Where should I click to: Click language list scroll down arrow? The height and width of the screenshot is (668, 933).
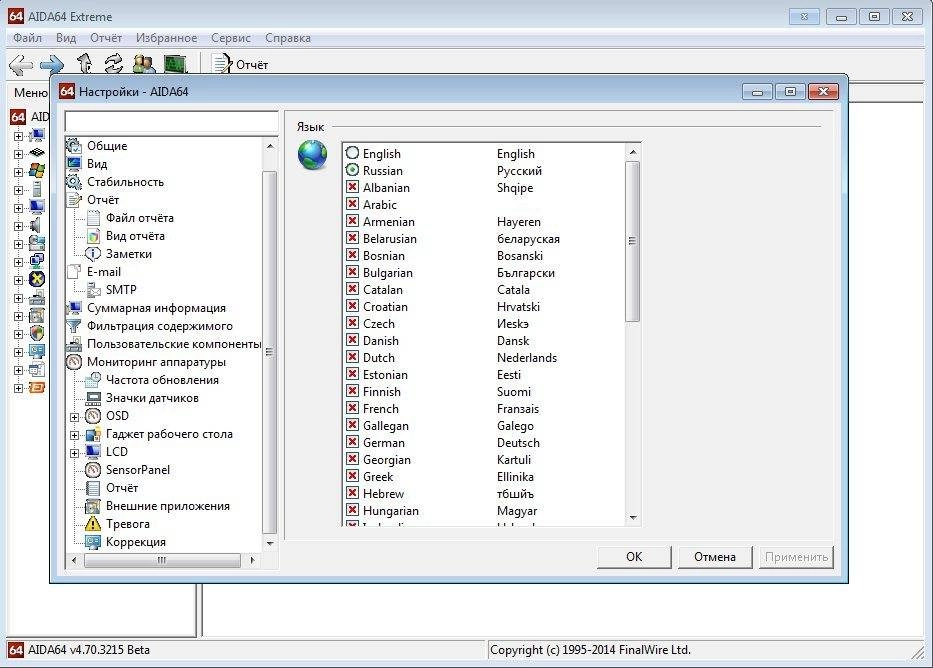click(x=633, y=518)
